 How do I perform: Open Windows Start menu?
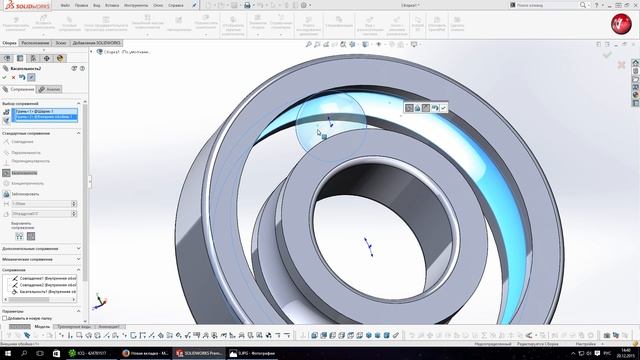click(x=7, y=353)
